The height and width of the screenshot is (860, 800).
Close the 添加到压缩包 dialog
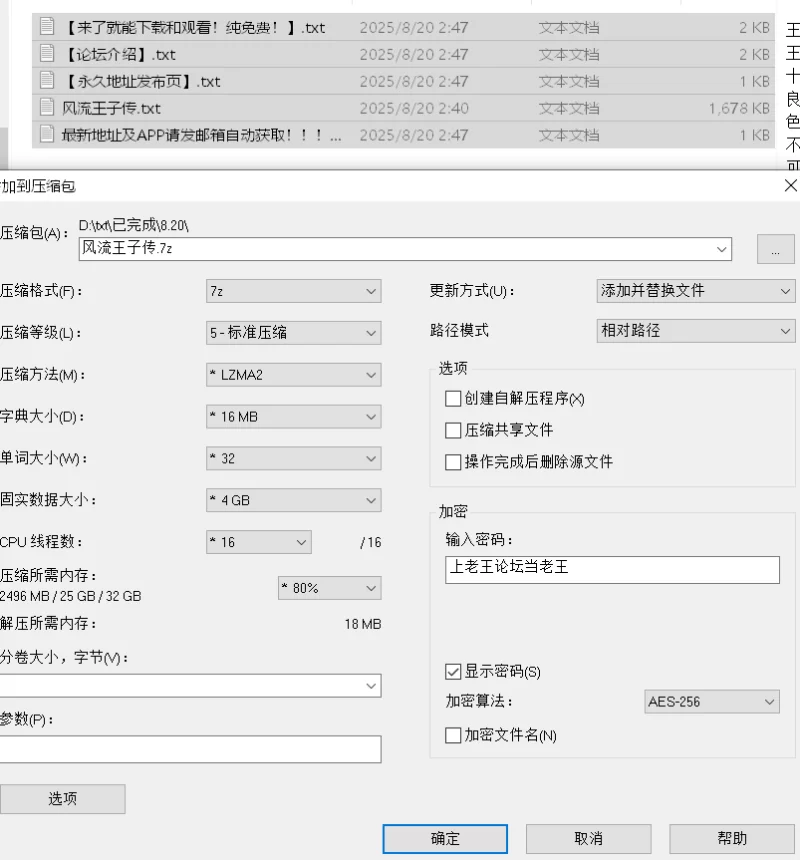[x=790, y=186]
